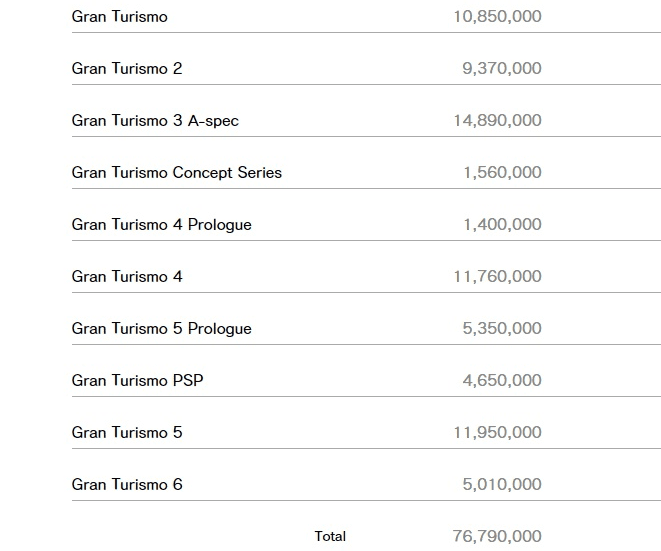Image resolution: width=661 pixels, height=551 pixels.
Task: Select the 4,650,000 sales figure
Action: [x=502, y=381]
